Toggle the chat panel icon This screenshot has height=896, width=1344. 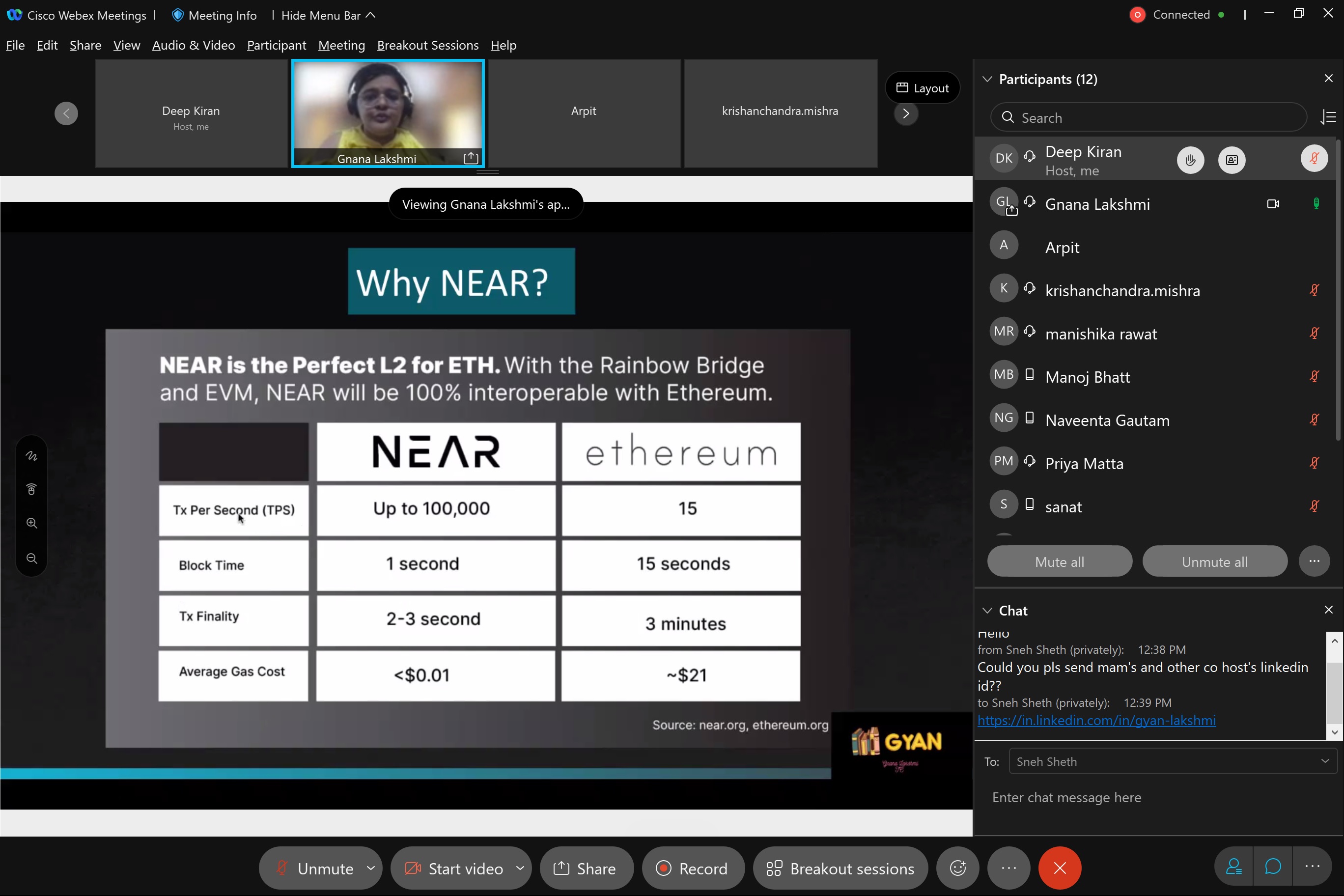click(1273, 868)
